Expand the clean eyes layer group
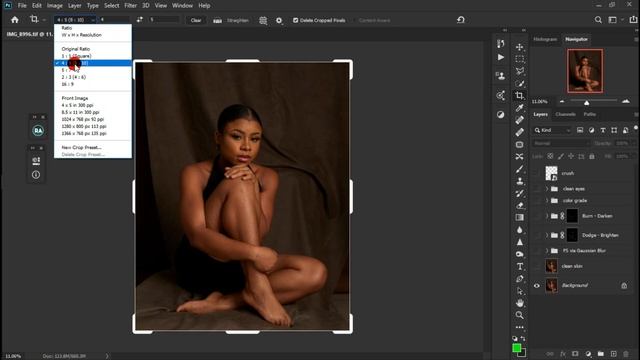This screenshot has height=360, width=640. [547, 189]
